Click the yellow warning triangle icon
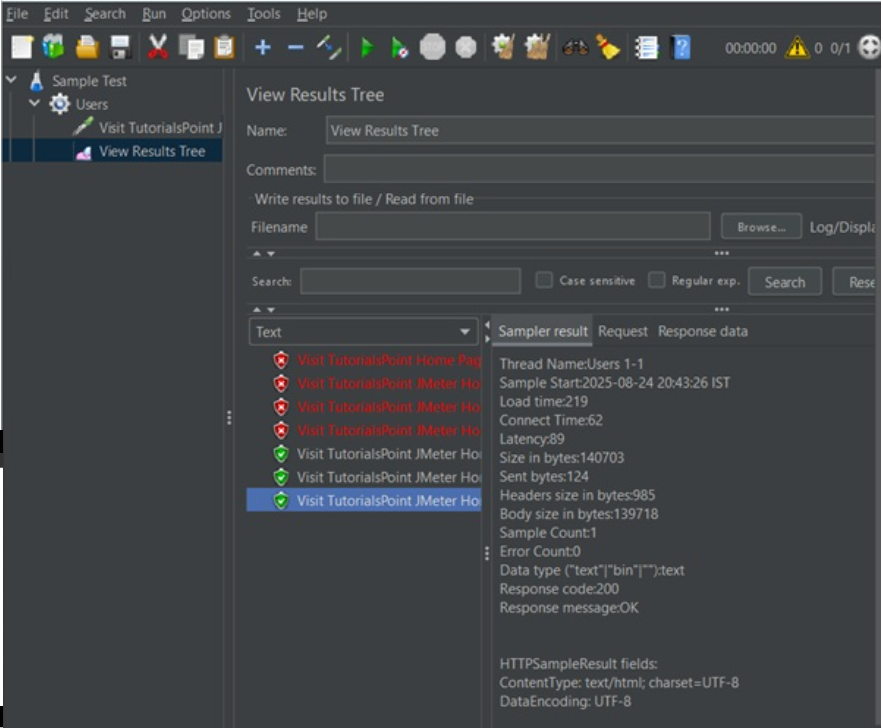Screen dimensions: 883x728 [x=797, y=47]
